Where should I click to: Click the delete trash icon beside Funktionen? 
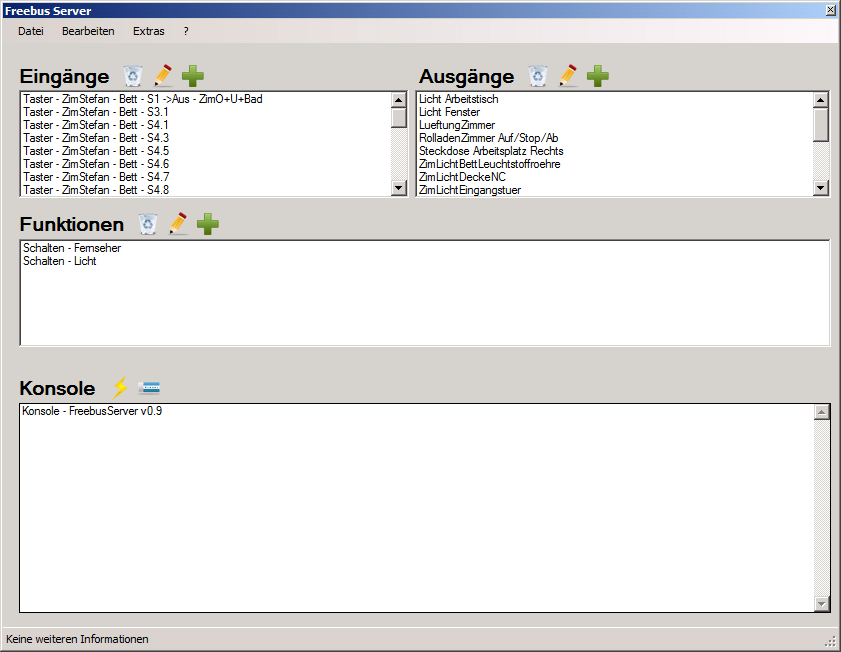pyautogui.click(x=148, y=224)
